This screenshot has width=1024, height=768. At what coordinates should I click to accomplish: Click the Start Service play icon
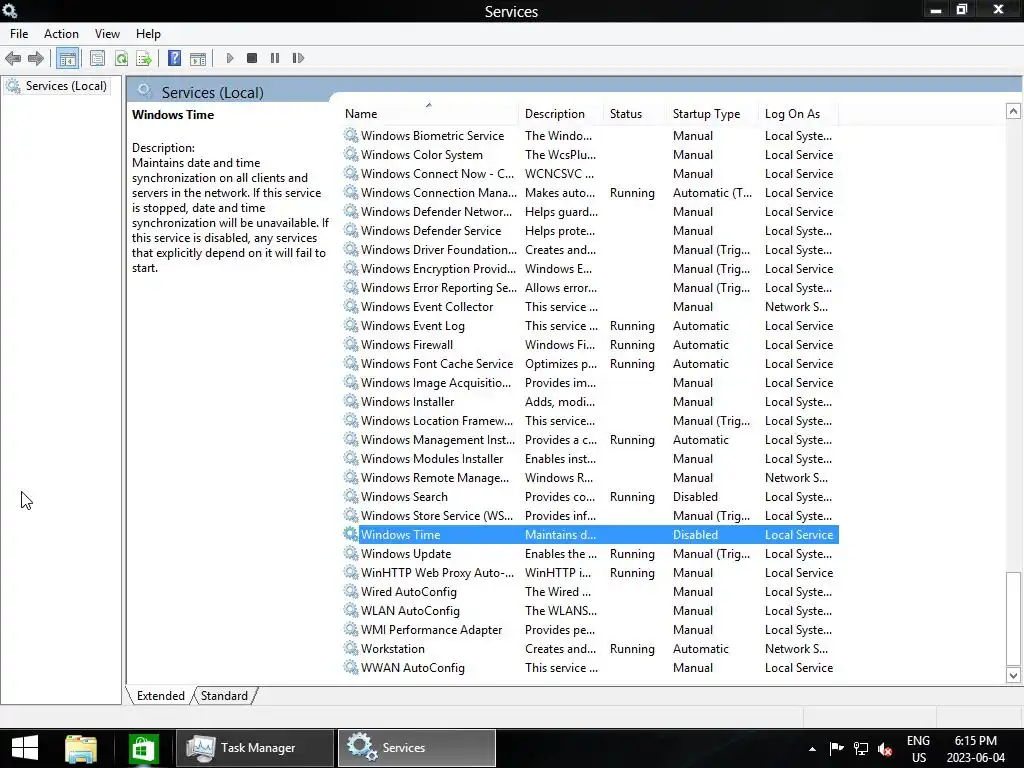pos(230,58)
